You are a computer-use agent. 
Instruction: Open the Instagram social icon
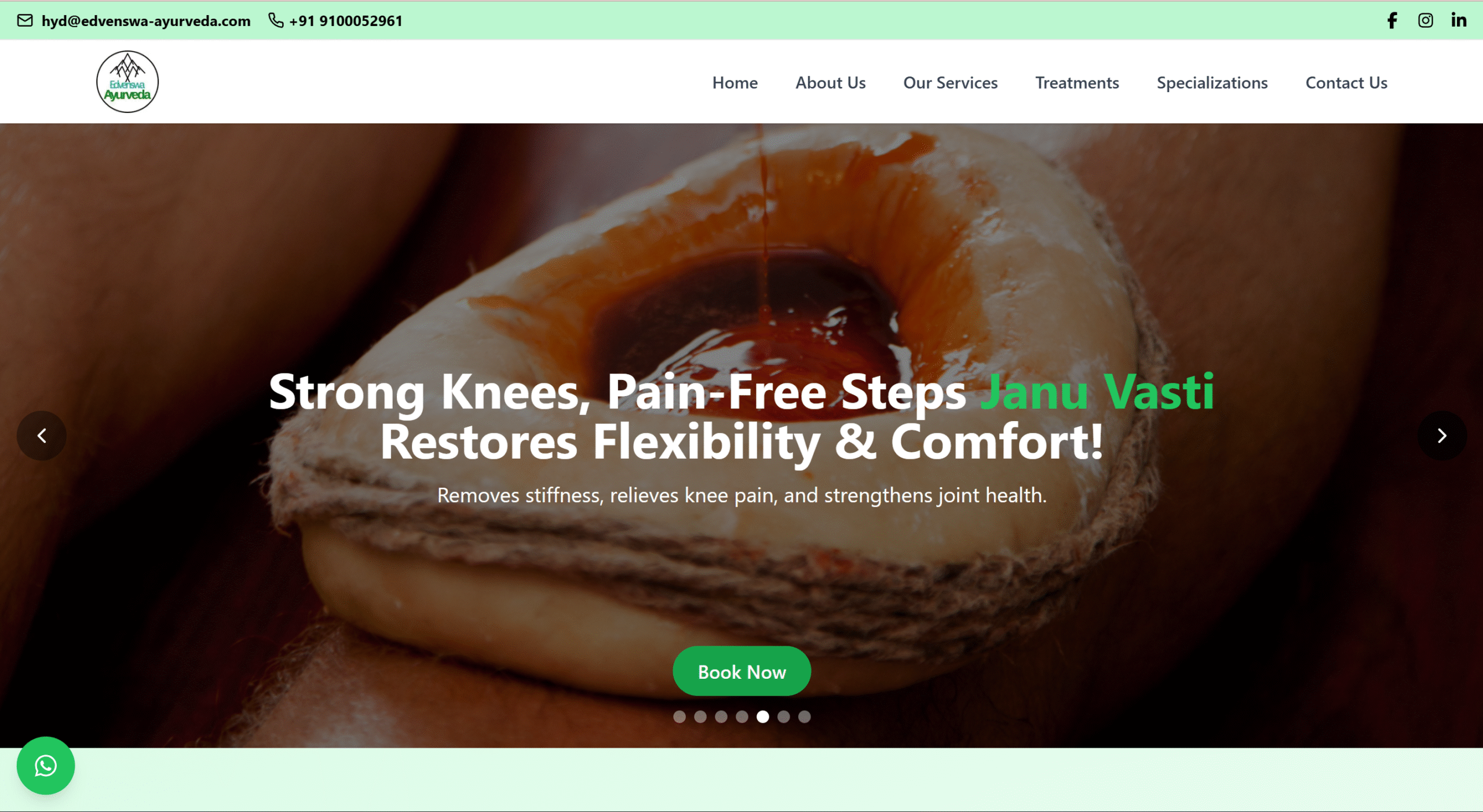(x=1425, y=21)
